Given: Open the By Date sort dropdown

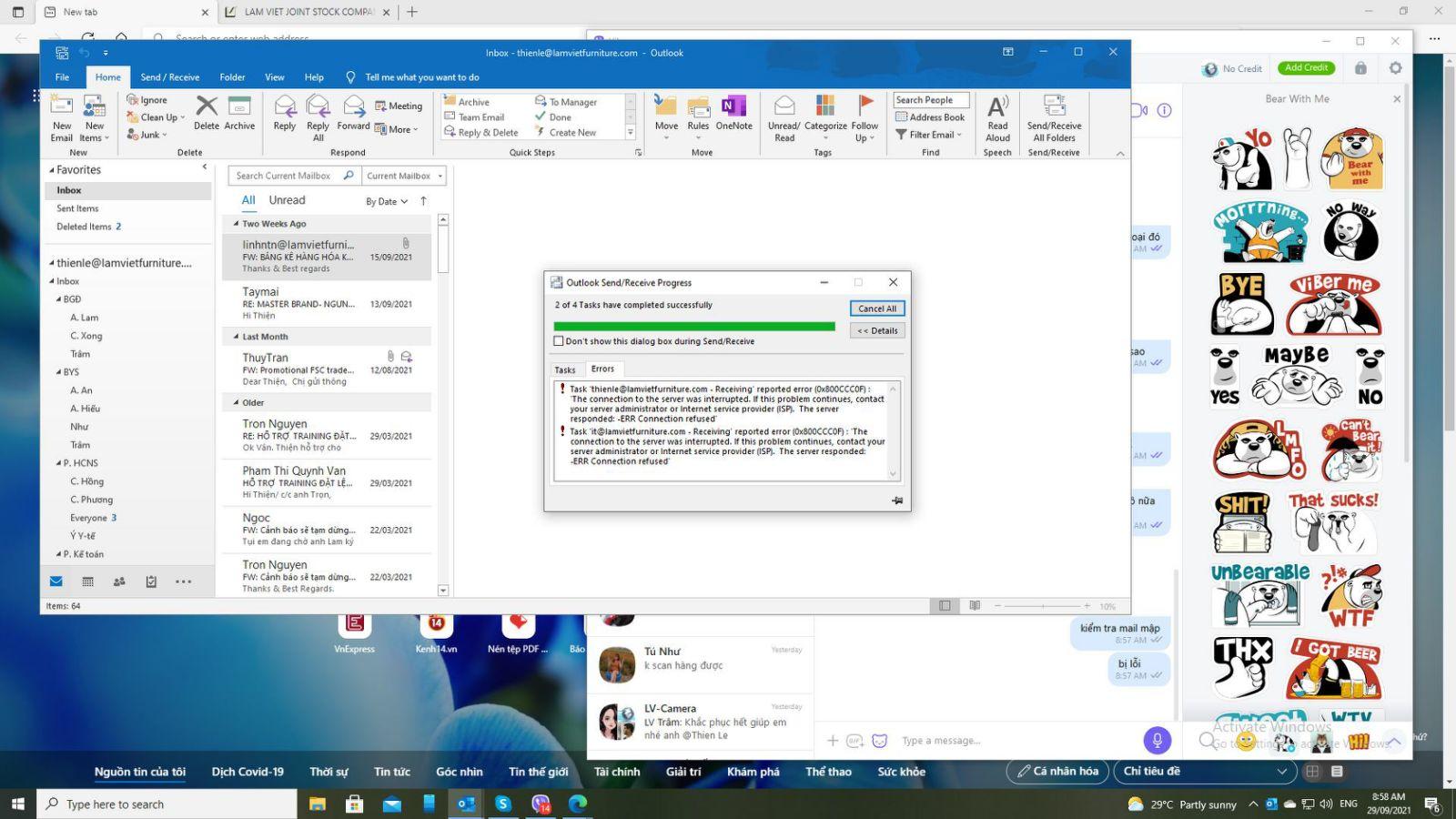Looking at the screenshot, I should [x=387, y=202].
